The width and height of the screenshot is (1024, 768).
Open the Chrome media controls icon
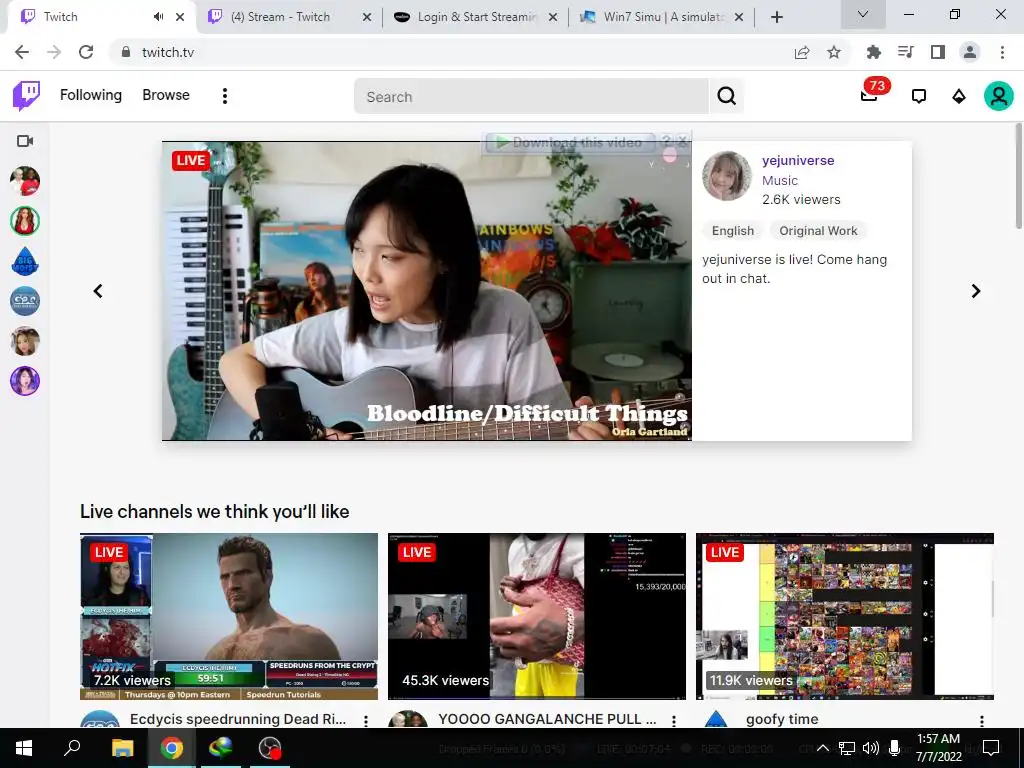pos(905,52)
